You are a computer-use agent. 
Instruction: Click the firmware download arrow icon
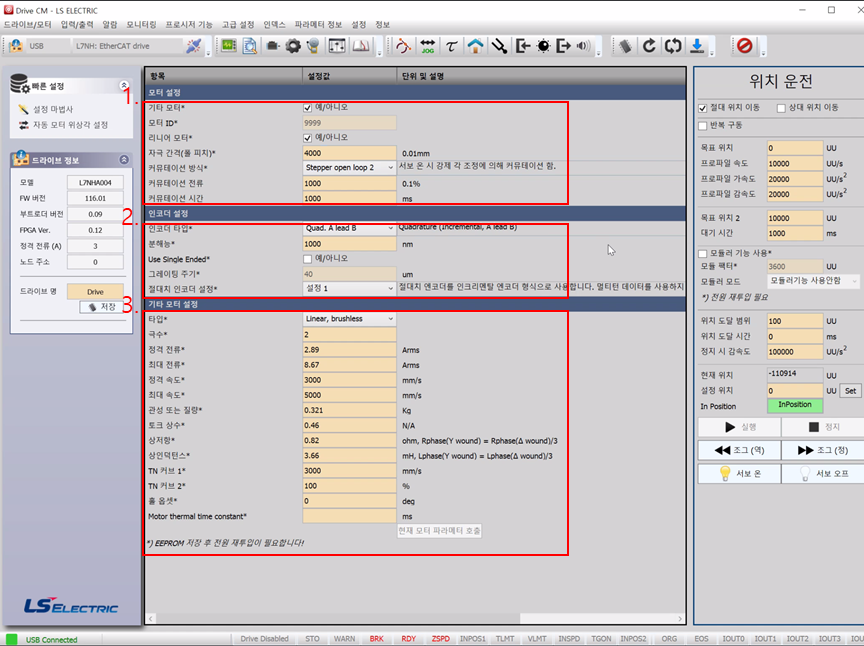click(697, 45)
